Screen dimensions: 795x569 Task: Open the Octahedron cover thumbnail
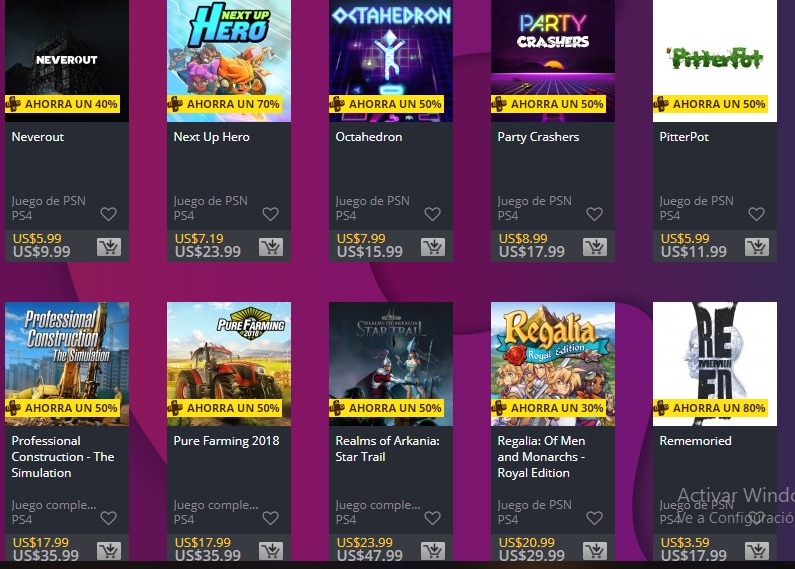391,61
